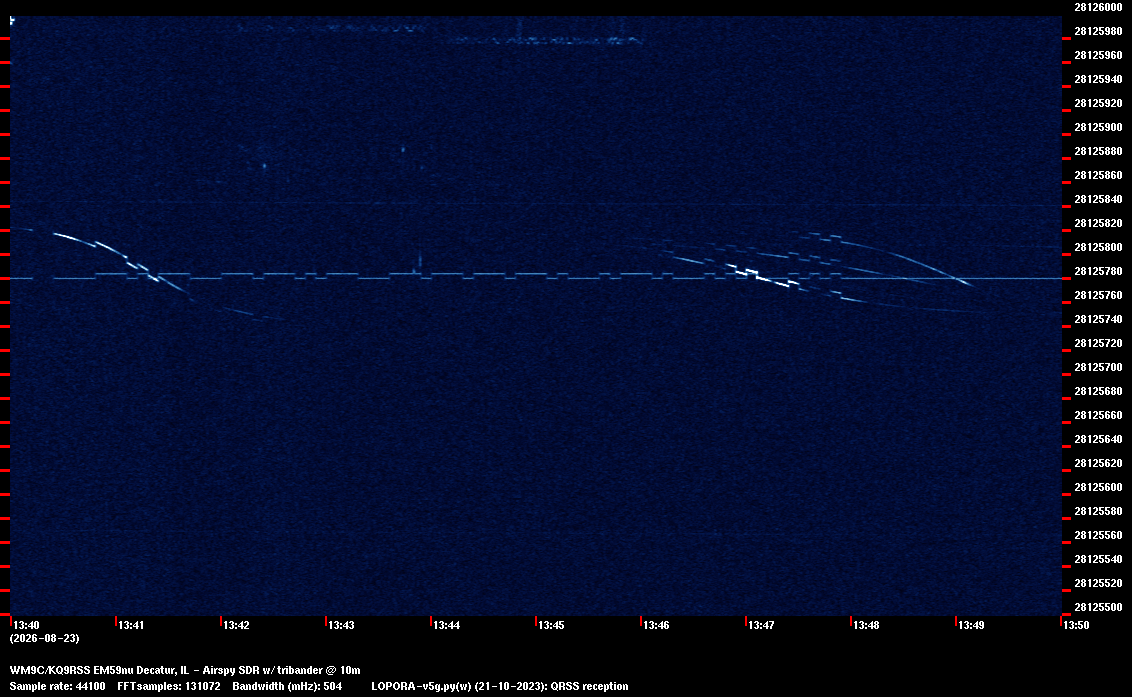1132x697 pixels.
Task: Click the date label (2026-08-23)
Action: tap(44, 638)
